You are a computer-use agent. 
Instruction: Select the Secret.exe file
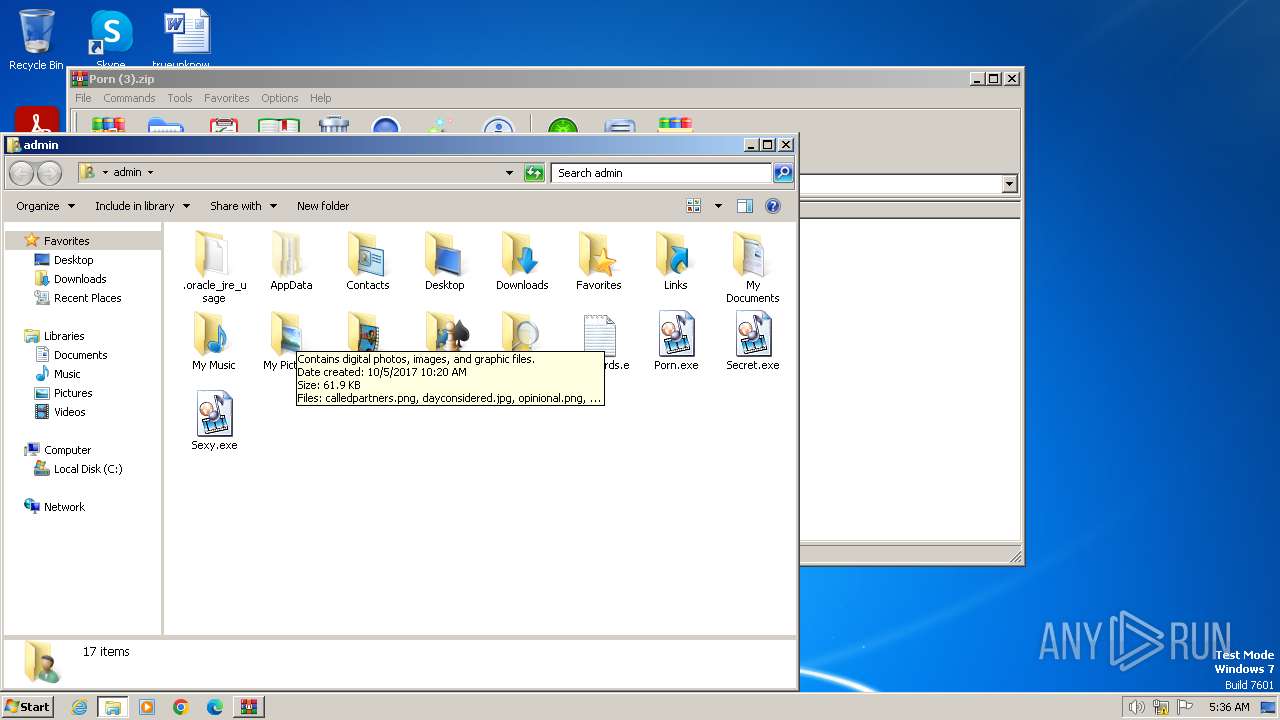coord(752,340)
